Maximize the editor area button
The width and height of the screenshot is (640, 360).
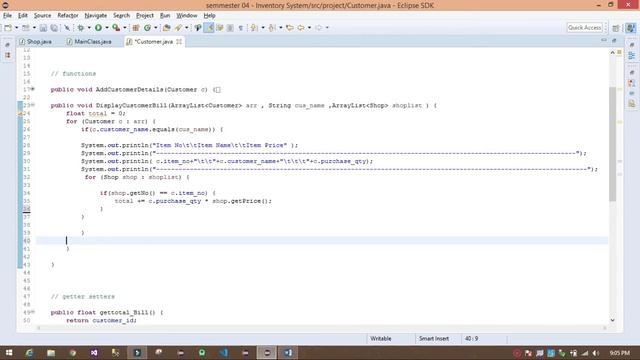pyautogui.click(x=614, y=40)
